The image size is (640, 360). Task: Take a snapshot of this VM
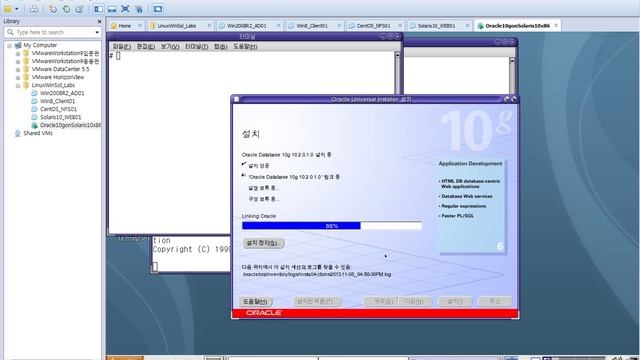[x=53, y=9]
